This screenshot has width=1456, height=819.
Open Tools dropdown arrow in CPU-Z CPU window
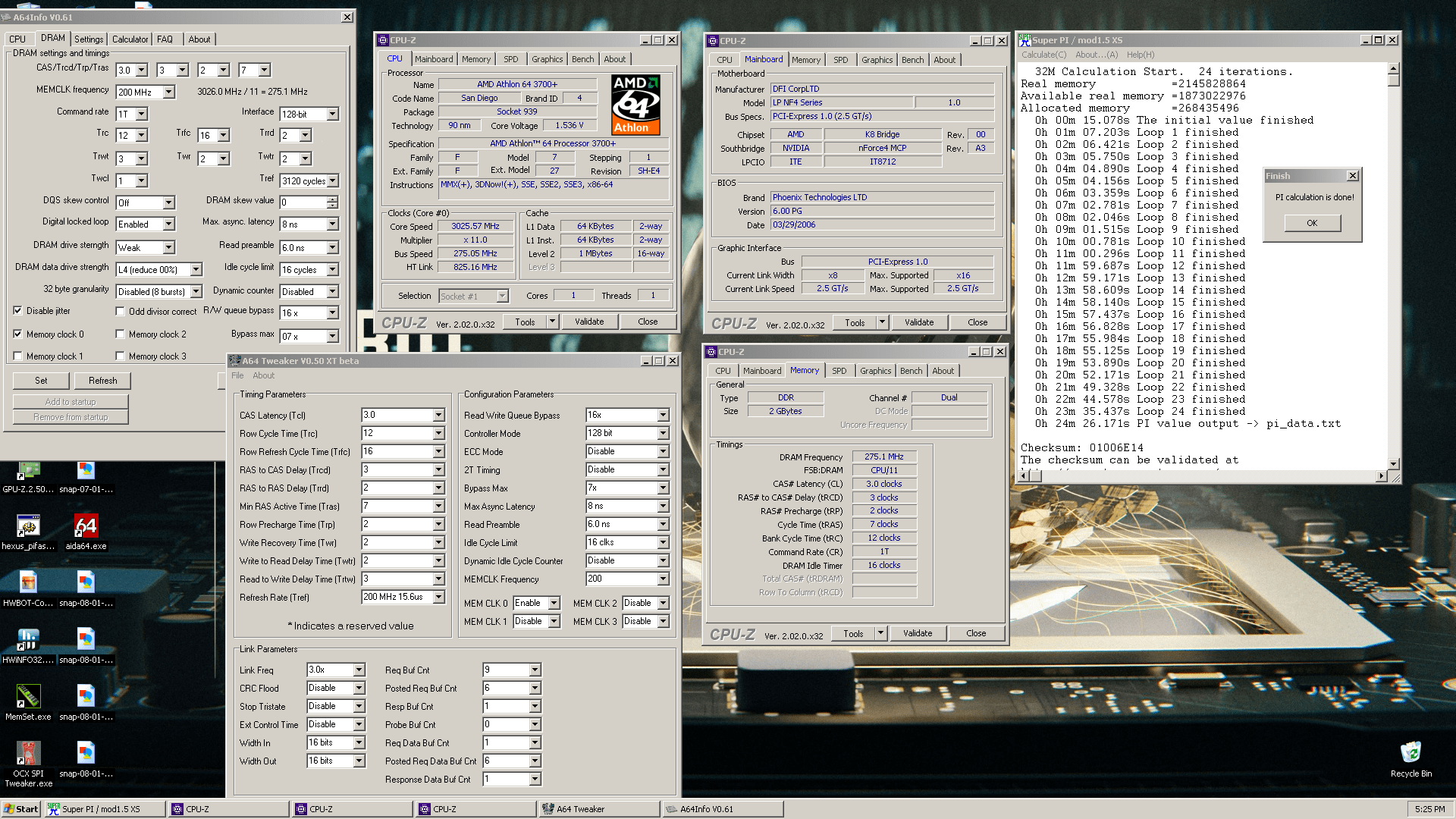552,322
